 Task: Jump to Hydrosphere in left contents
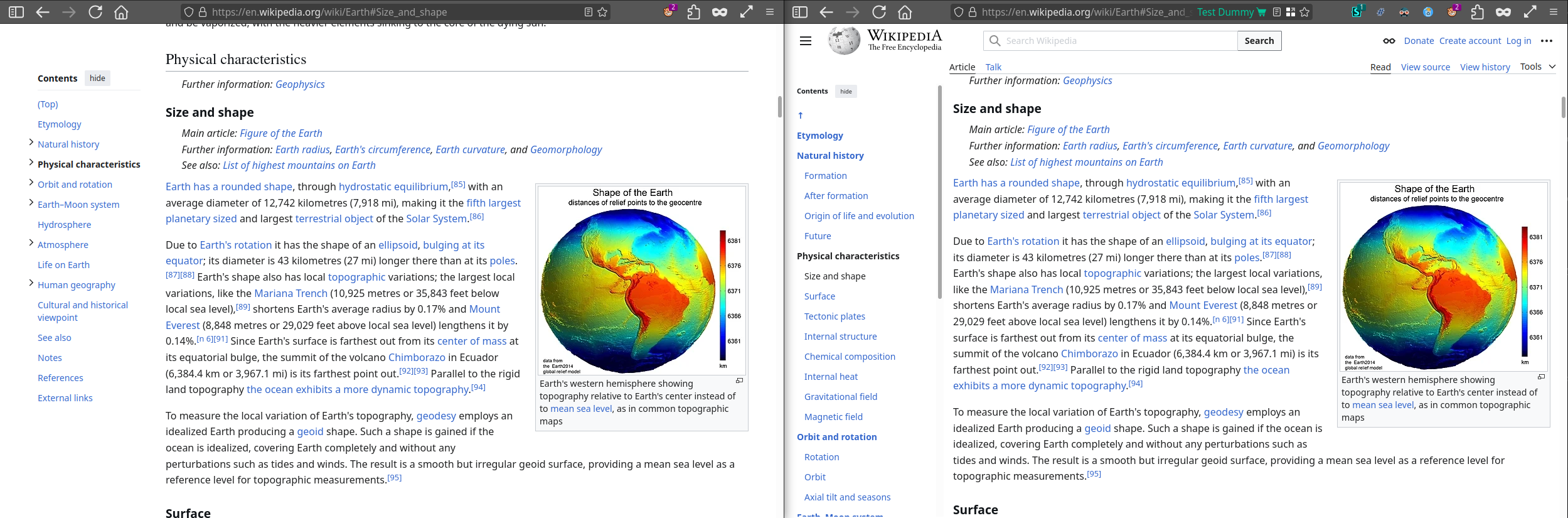64,225
